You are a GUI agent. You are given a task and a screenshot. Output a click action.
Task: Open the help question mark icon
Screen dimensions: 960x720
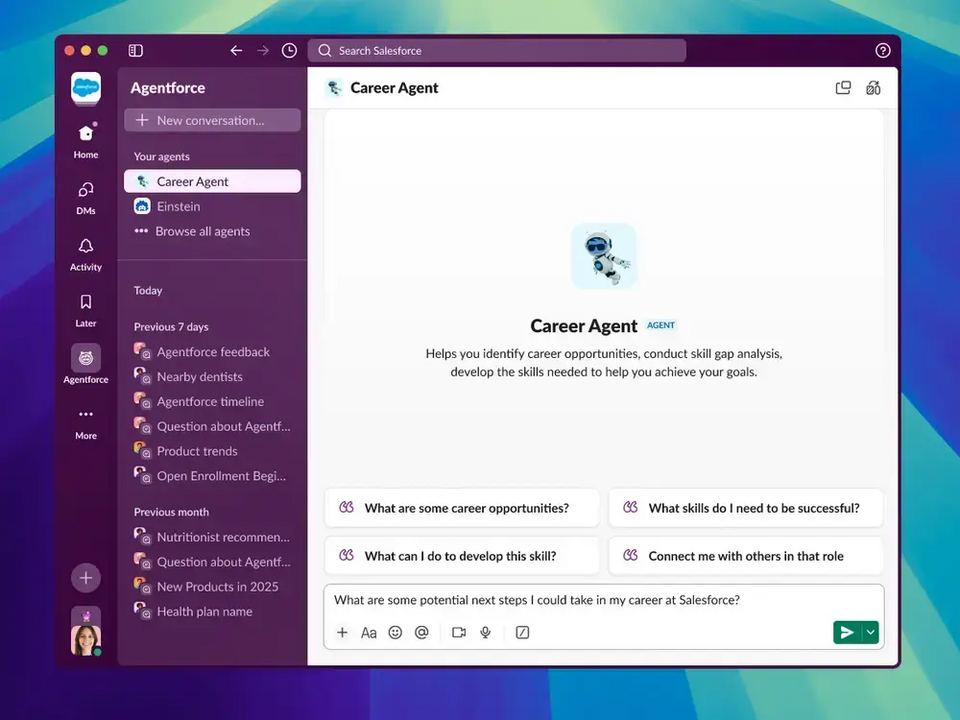click(x=882, y=50)
